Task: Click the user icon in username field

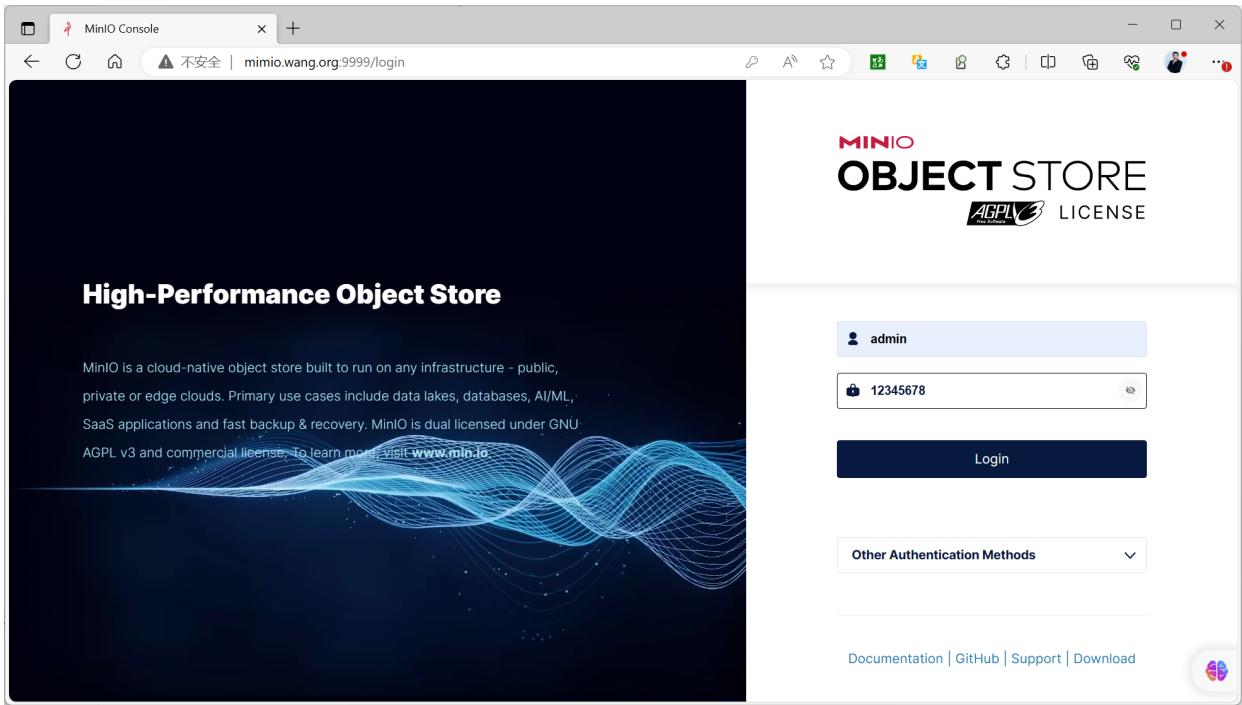Action: point(853,339)
